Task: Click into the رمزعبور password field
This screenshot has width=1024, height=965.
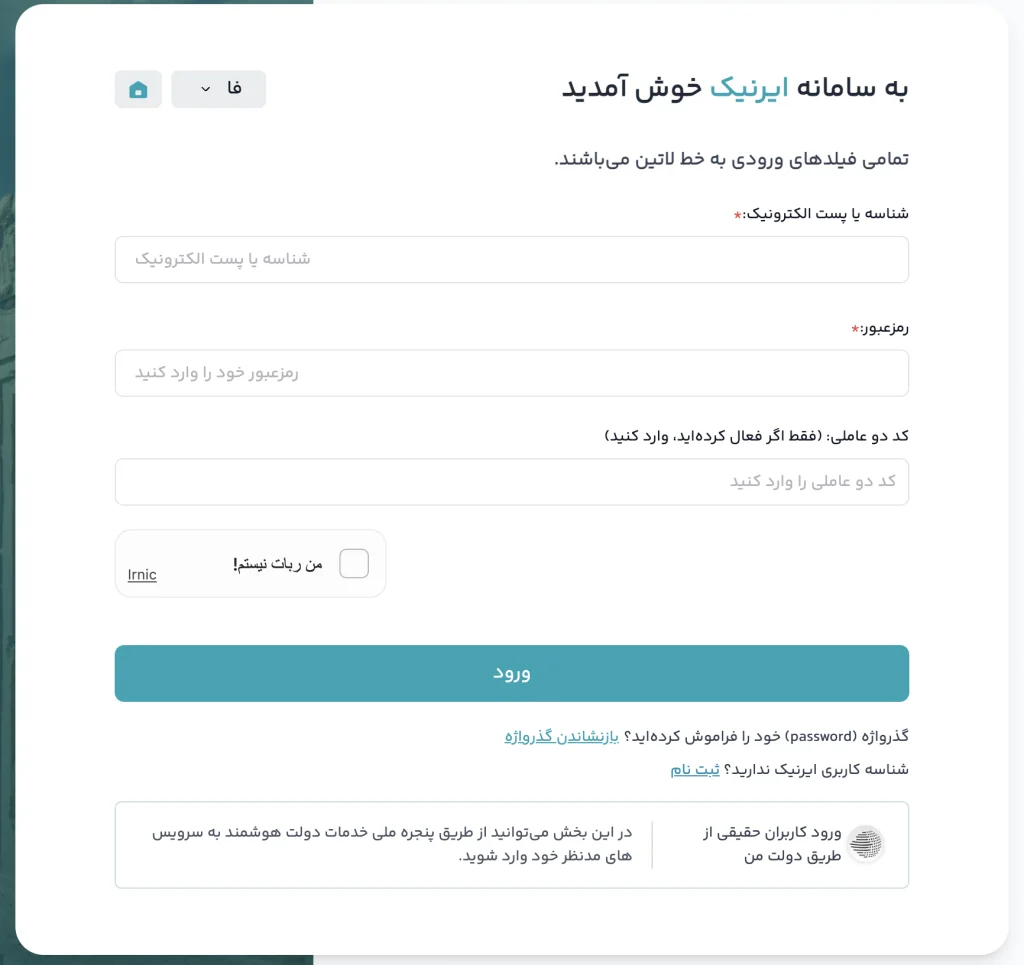Action: click(x=511, y=373)
